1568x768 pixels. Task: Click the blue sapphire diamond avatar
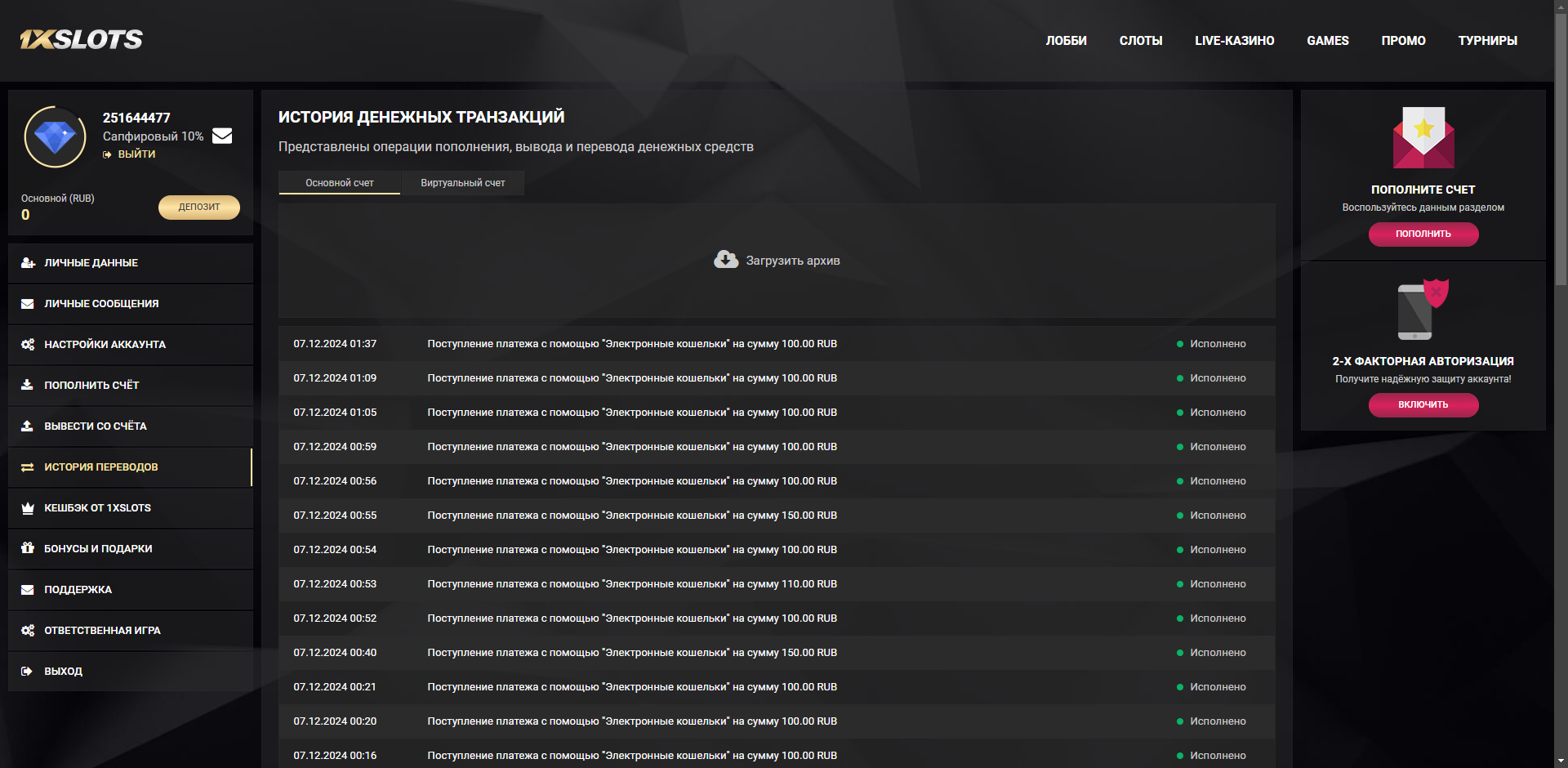pos(56,137)
